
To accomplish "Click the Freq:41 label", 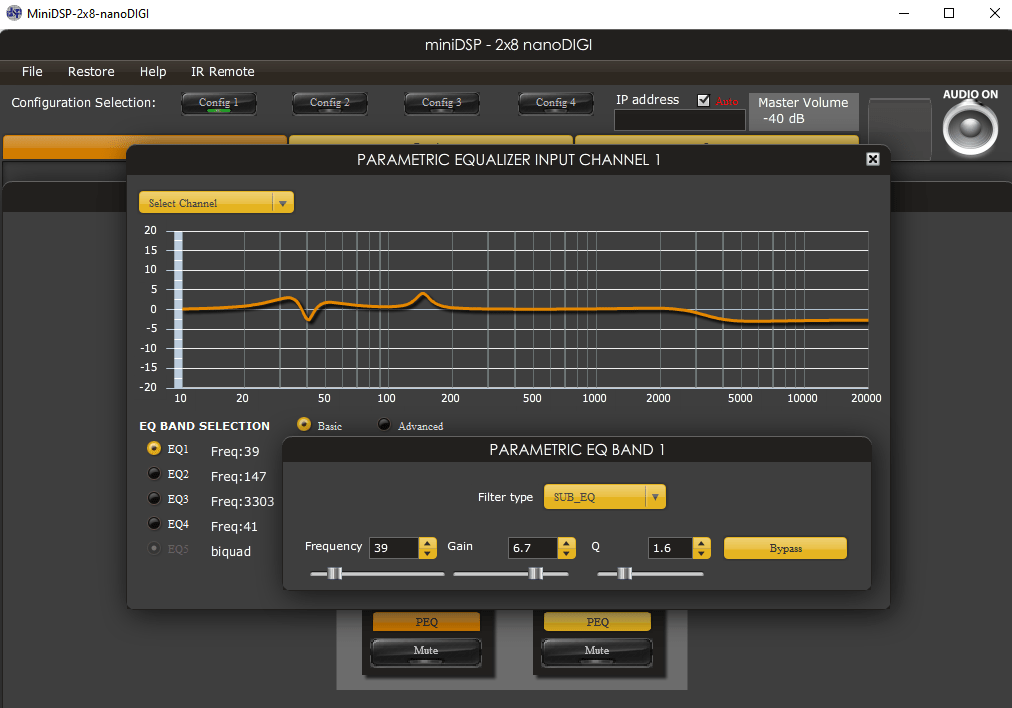I will click(234, 527).
